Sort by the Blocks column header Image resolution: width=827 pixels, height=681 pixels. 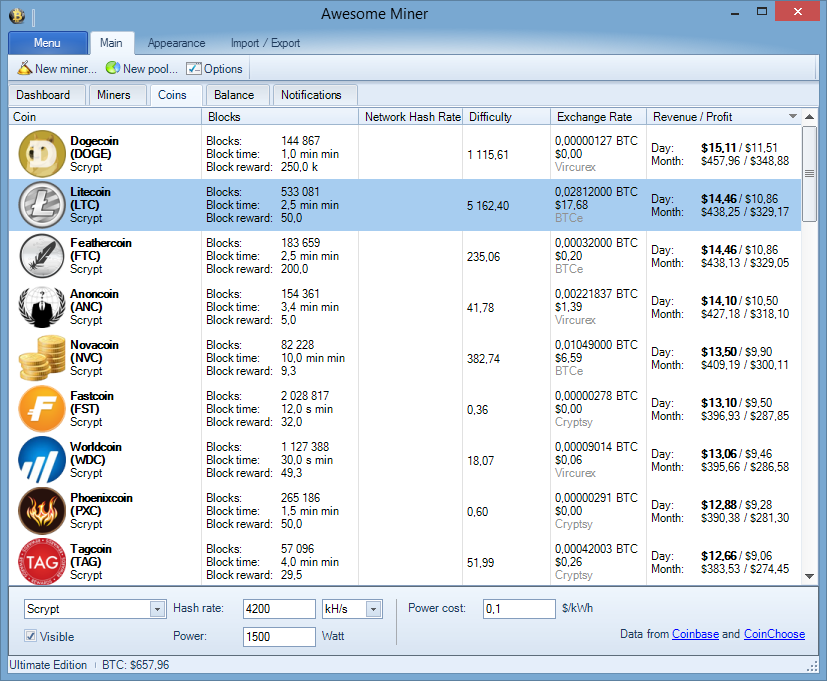280,117
